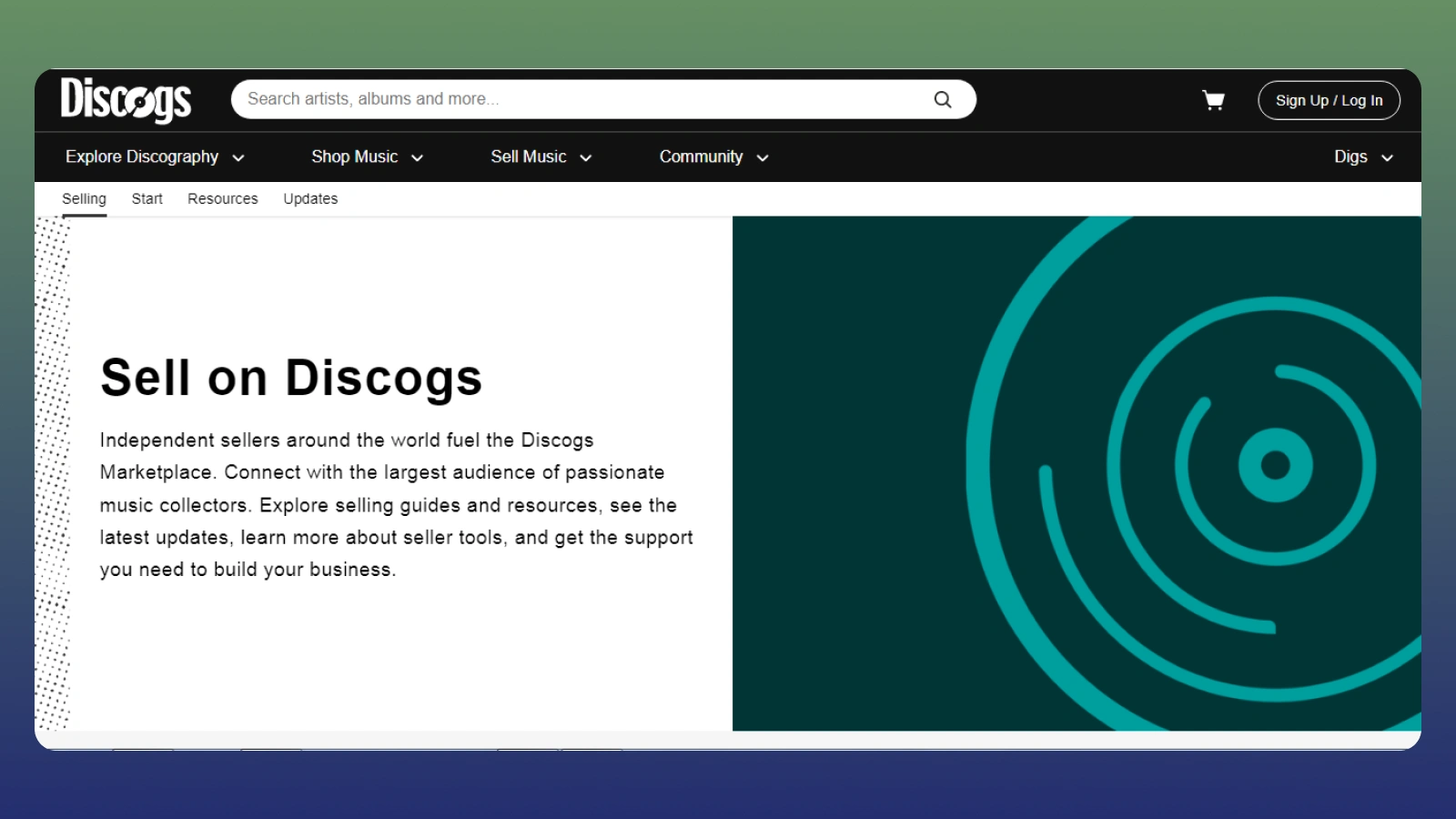Switch to the Start tab

pyautogui.click(x=147, y=198)
